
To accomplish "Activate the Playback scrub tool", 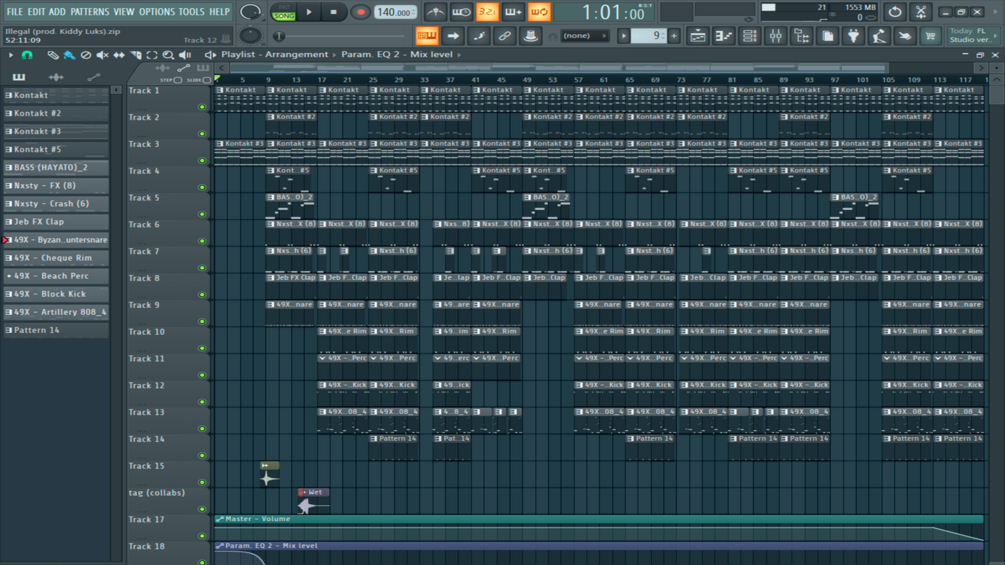I will pyautogui.click(x=185, y=55).
